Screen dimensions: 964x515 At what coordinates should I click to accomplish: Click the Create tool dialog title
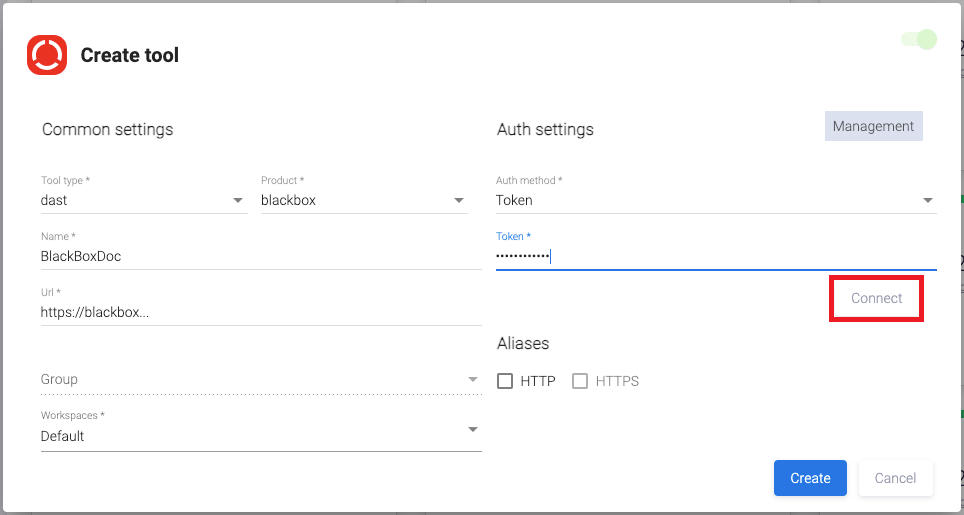coord(130,56)
